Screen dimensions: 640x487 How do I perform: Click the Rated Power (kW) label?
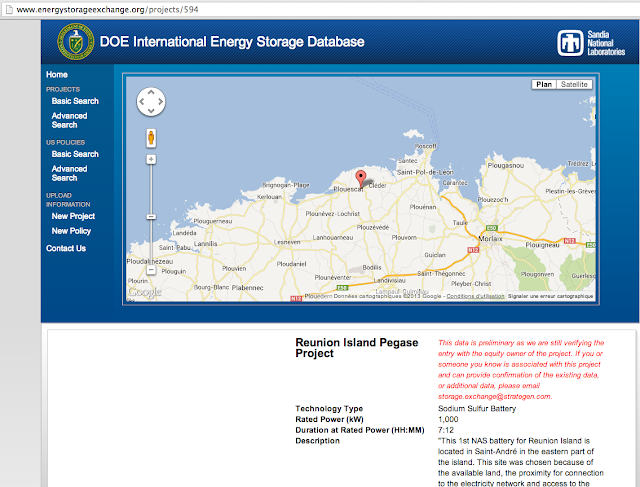pos(329,419)
